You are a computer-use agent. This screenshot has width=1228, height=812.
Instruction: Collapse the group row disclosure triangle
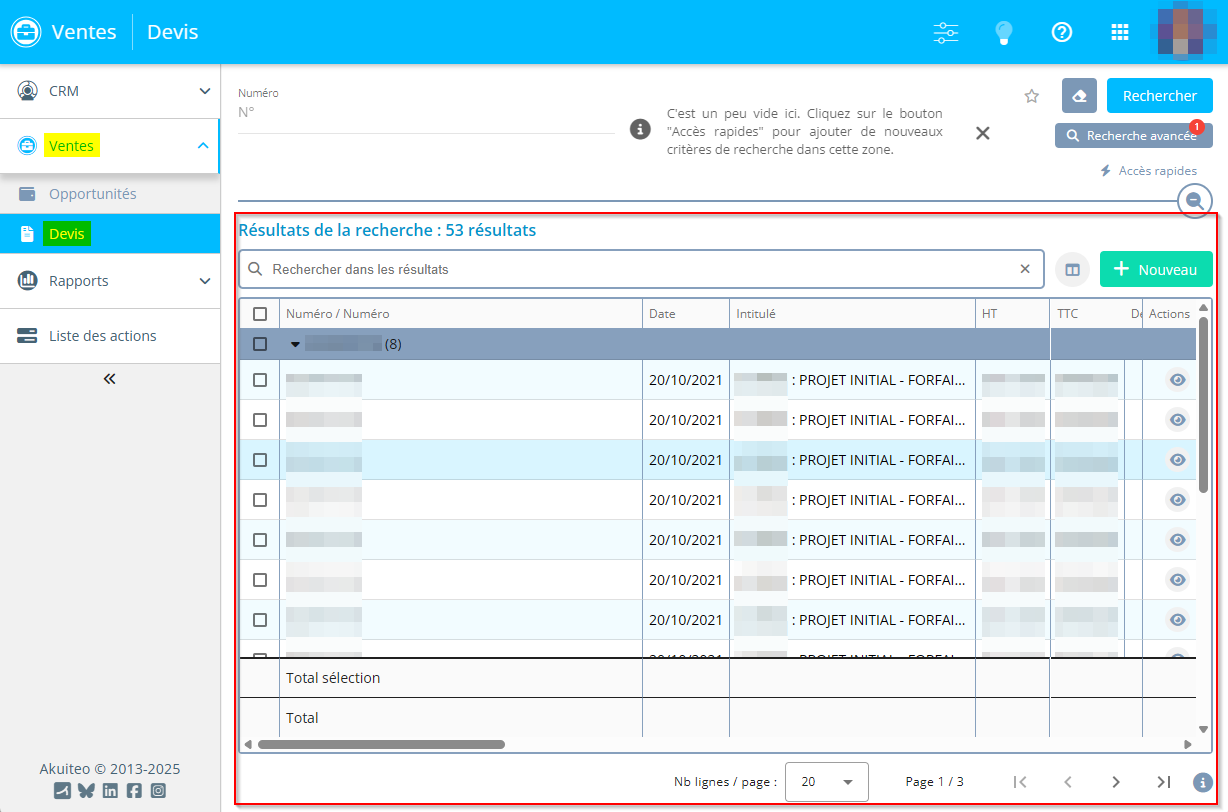coord(295,344)
